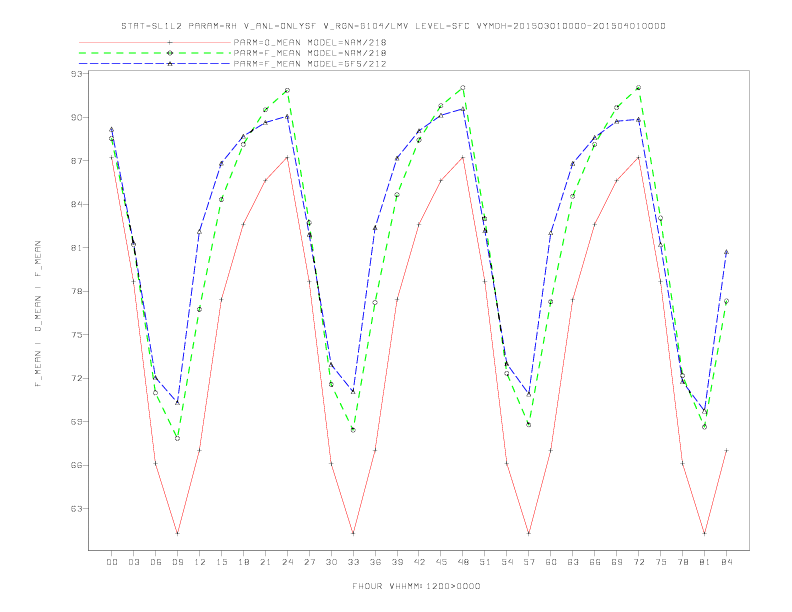Click y-axis tick value 90
Screen dimensions: 792x612
pos(76,117)
